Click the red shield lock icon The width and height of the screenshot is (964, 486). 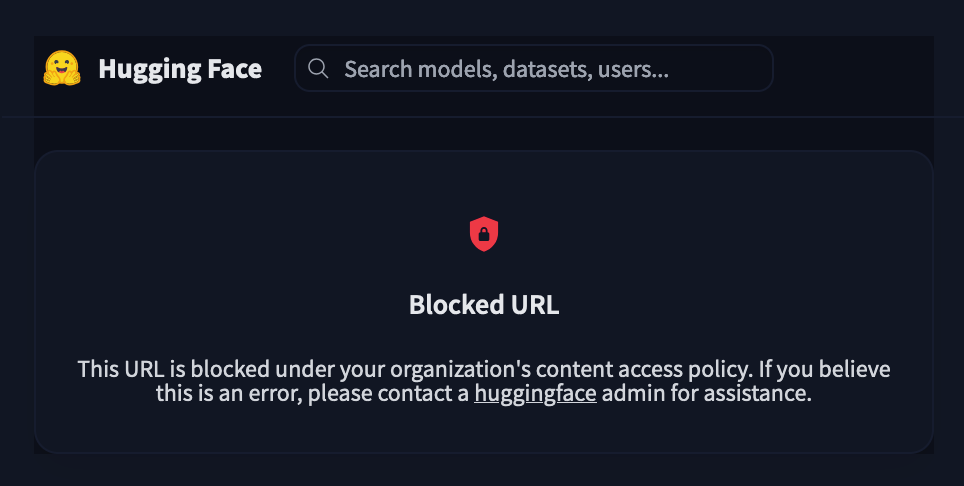[484, 235]
